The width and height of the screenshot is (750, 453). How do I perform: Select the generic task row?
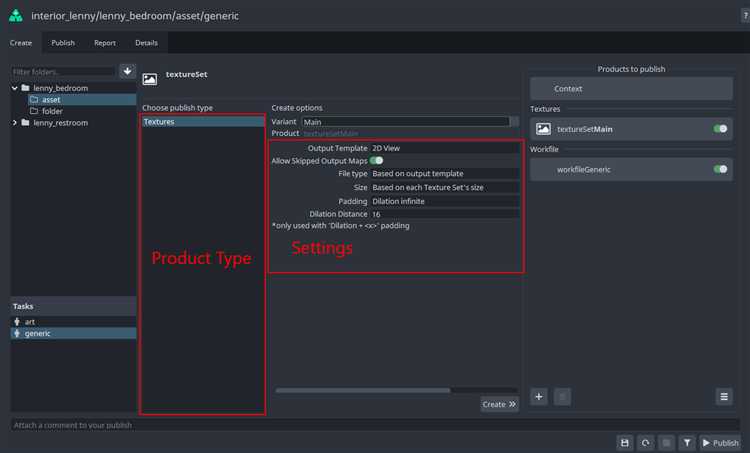tap(73, 333)
